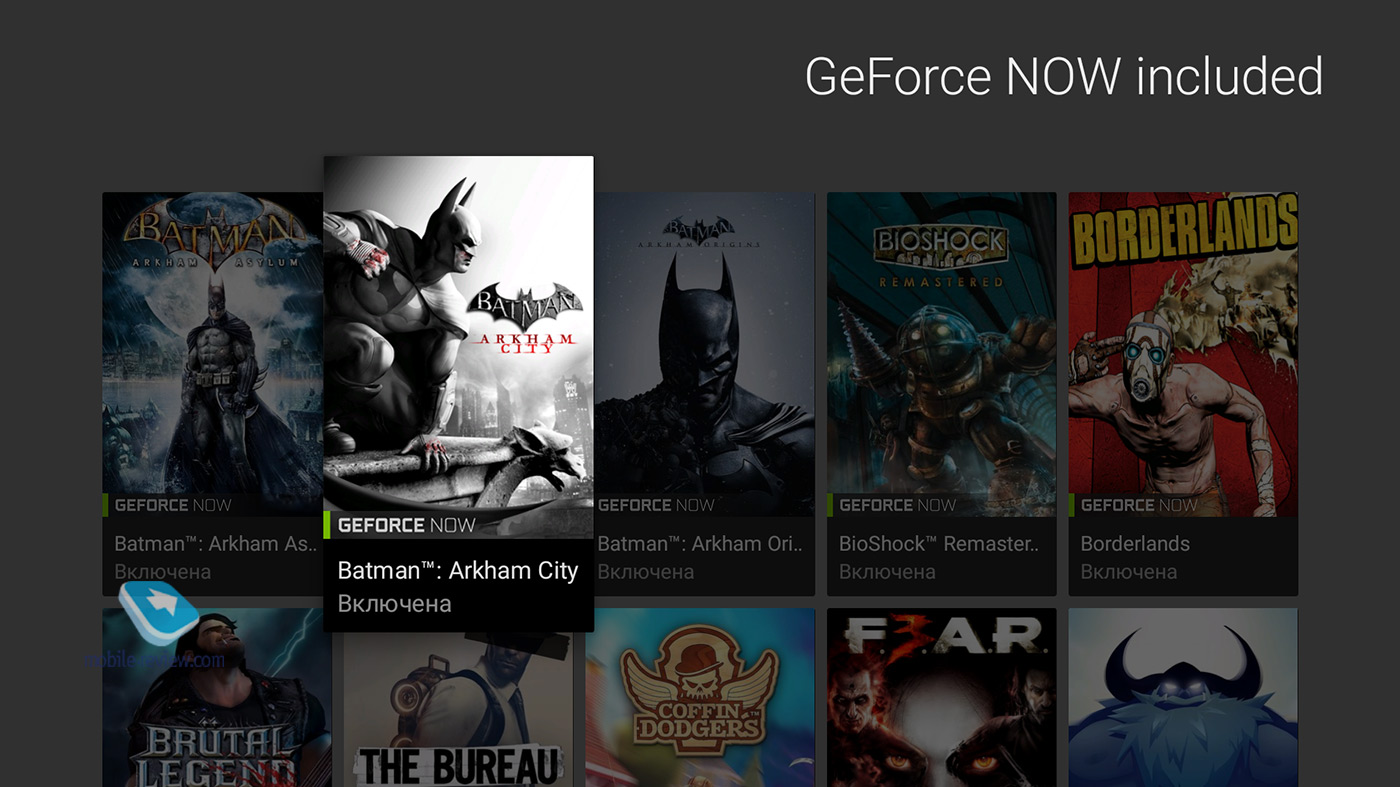Select the blue horned monster game cover
The image size is (1400, 787).
pyautogui.click(x=1183, y=698)
